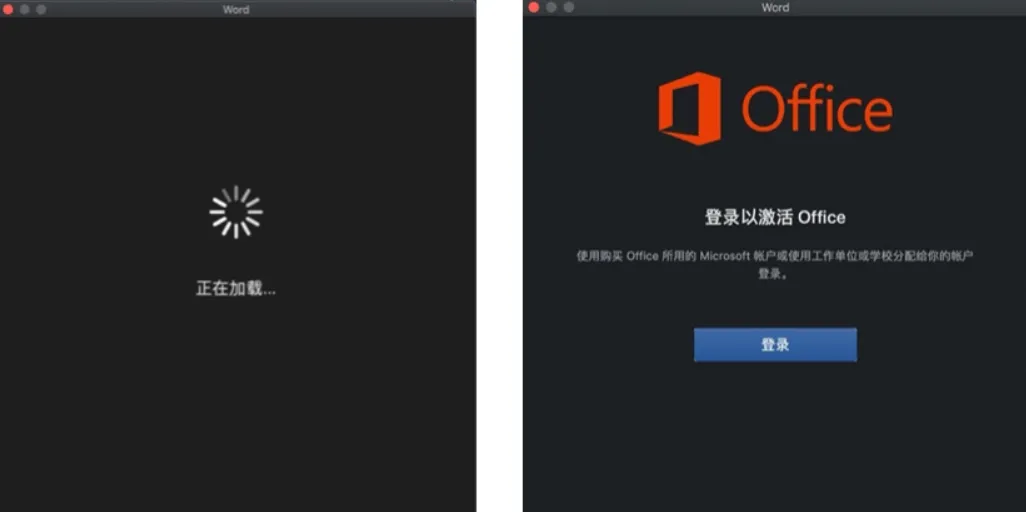Click the 登录以激活 Office heading
The image size is (1026, 512).
tap(775, 217)
